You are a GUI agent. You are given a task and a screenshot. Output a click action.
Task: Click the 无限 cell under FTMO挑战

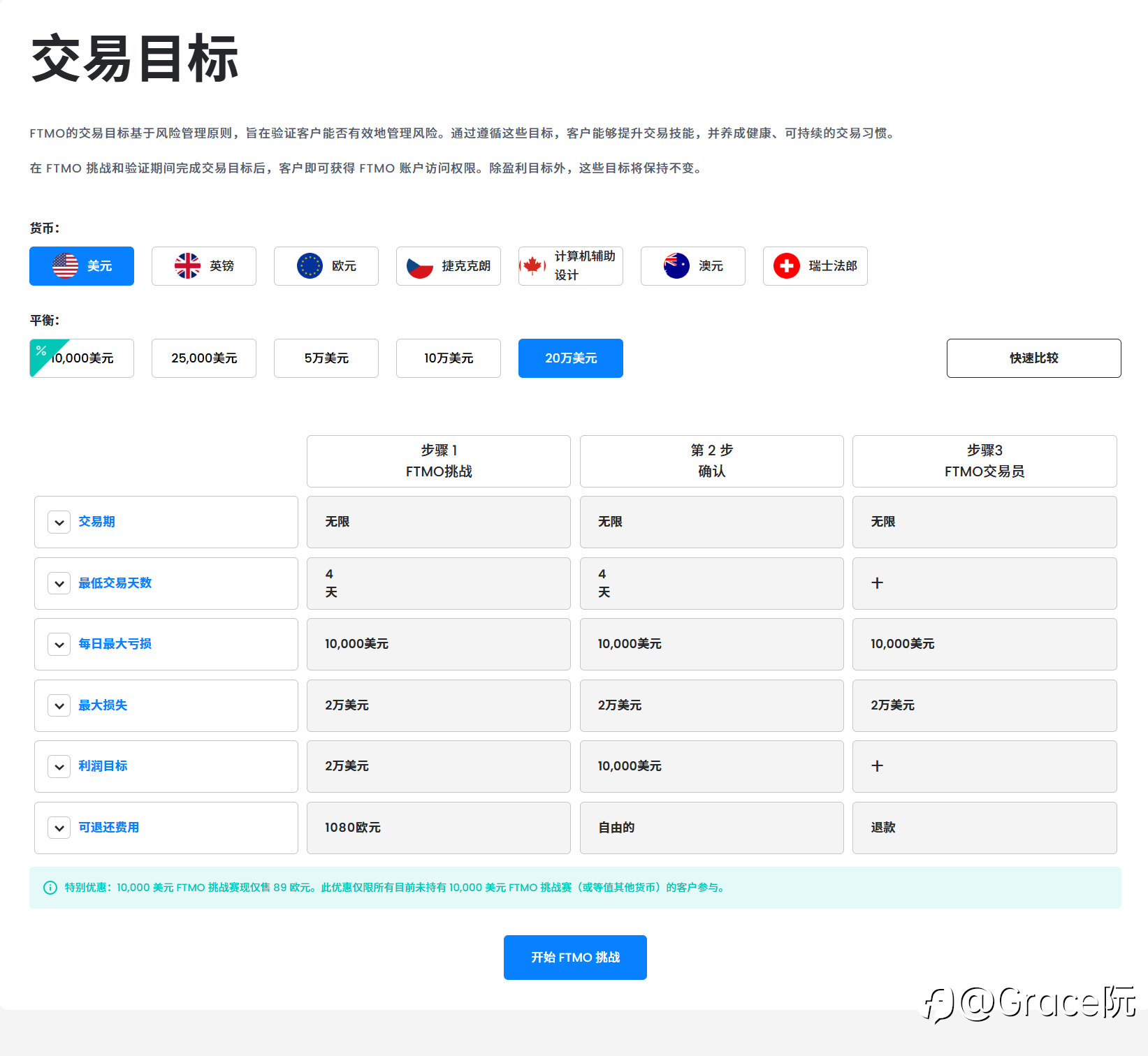point(439,522)
